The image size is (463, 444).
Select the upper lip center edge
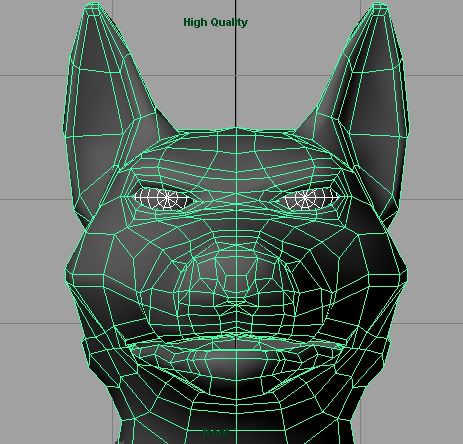coord(236,334)
